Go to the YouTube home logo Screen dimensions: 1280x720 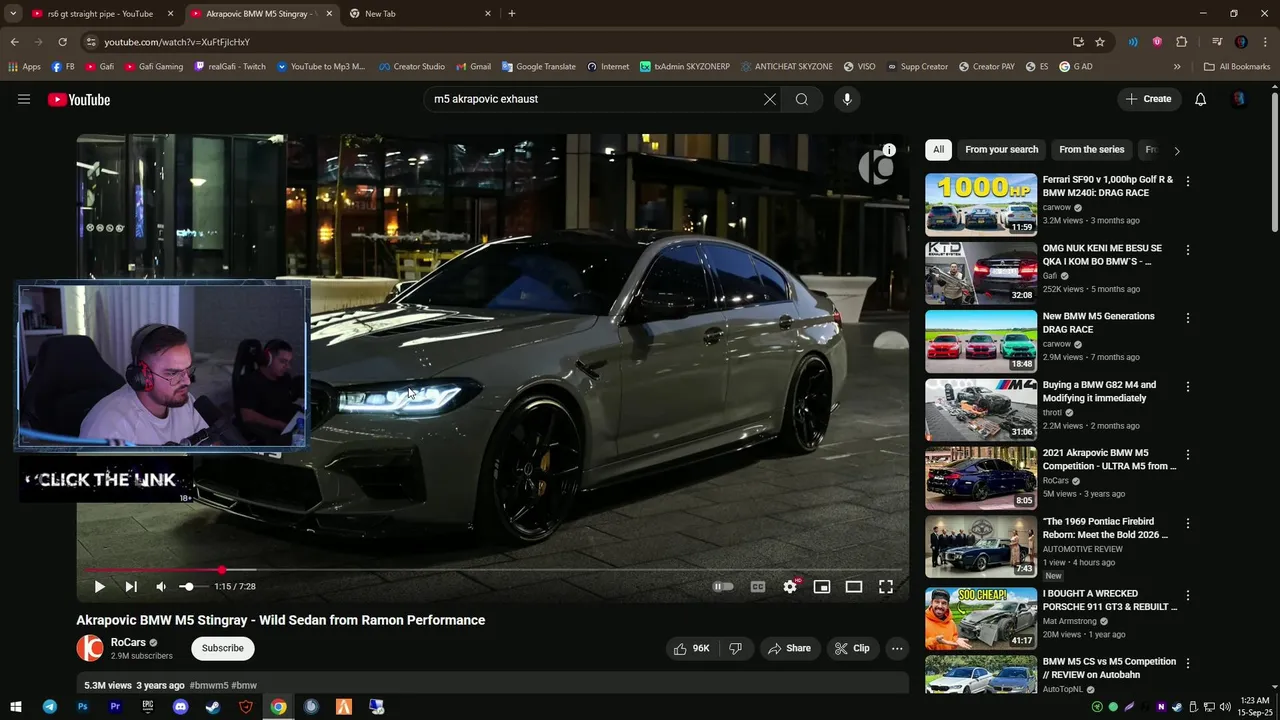(x=79, y=99)
